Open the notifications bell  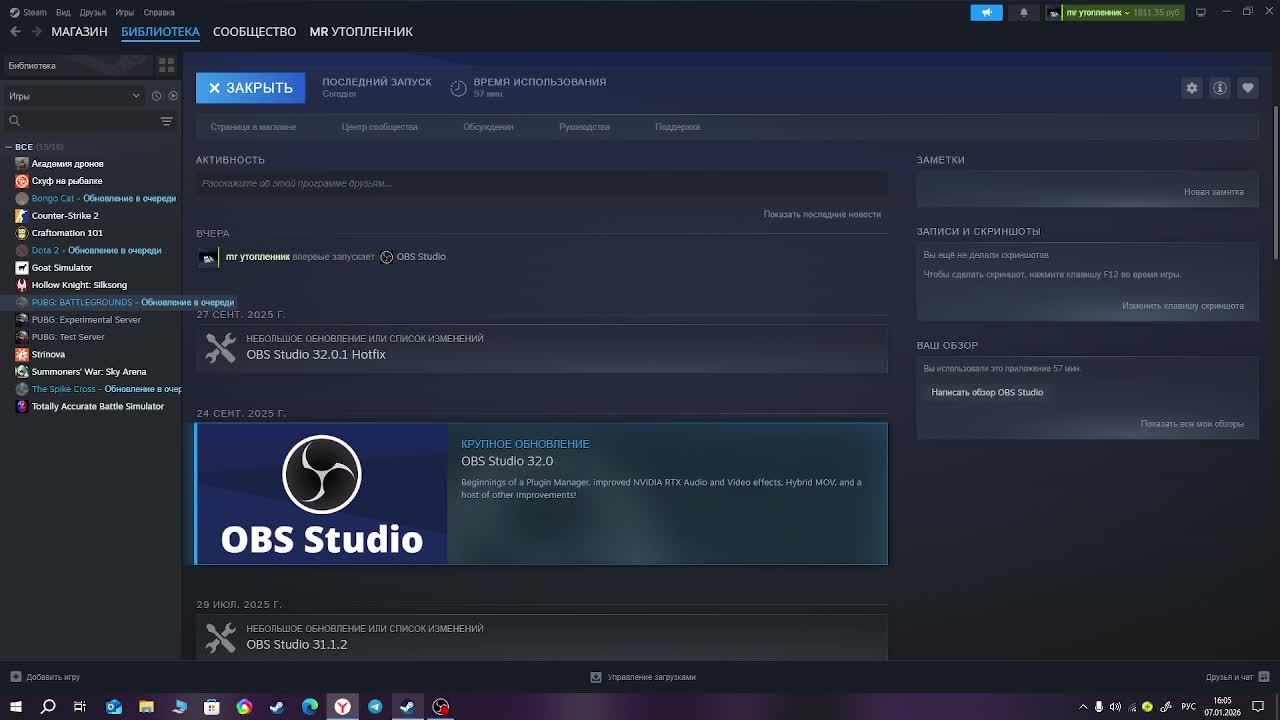pos(1023,12)
